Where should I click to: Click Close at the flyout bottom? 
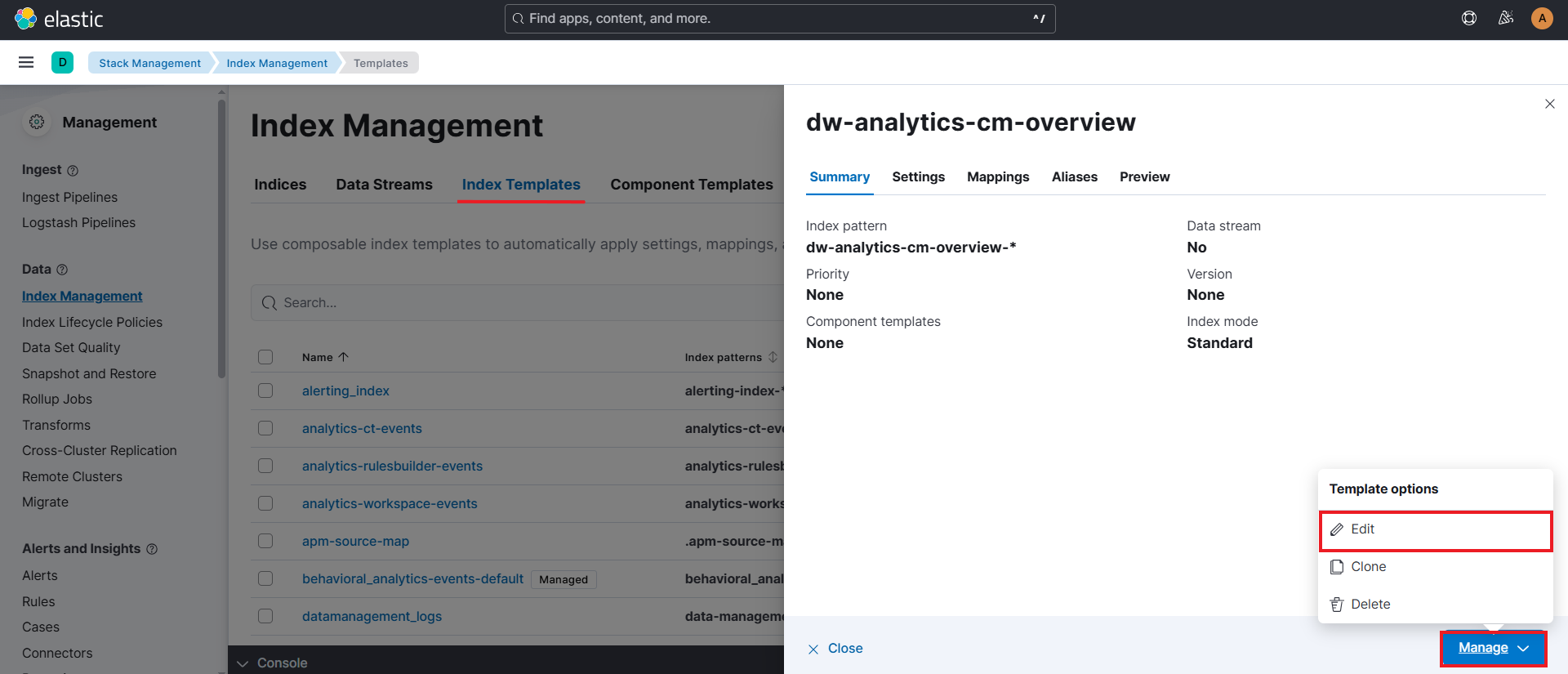coord(835,649)
